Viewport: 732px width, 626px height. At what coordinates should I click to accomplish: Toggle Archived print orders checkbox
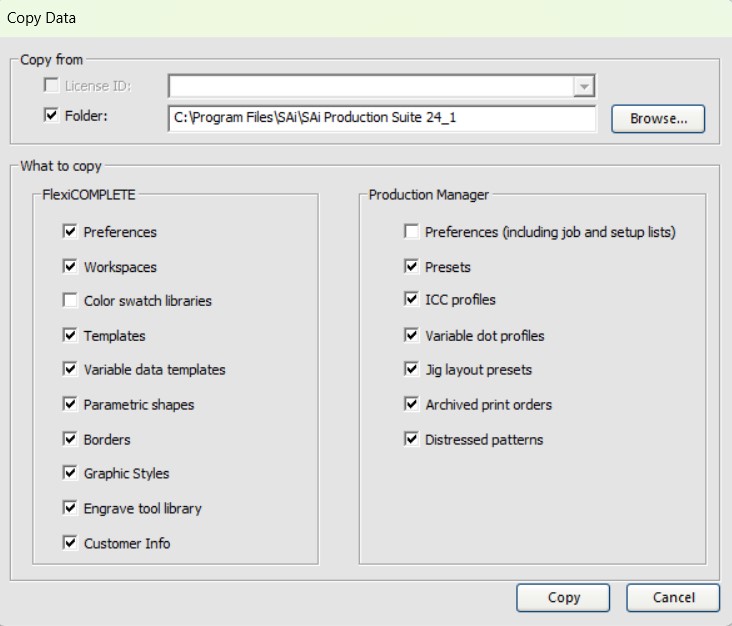tap(411, 405)
